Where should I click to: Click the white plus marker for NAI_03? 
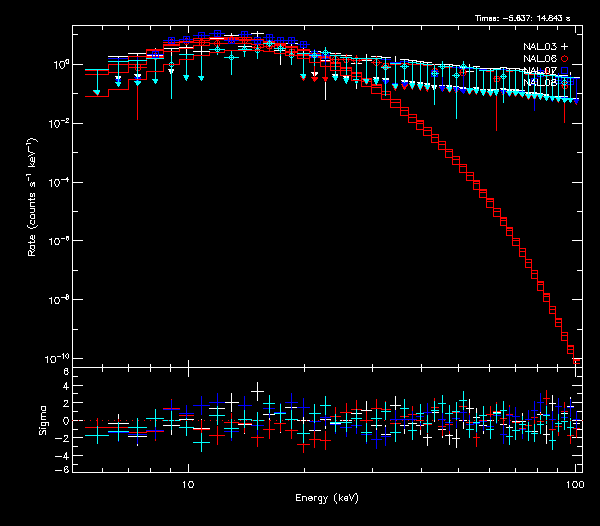click(x=565, y=47)
